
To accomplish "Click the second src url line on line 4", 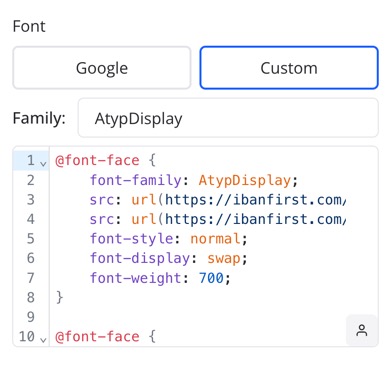I will pyautogui.click(x=218, y=219).
